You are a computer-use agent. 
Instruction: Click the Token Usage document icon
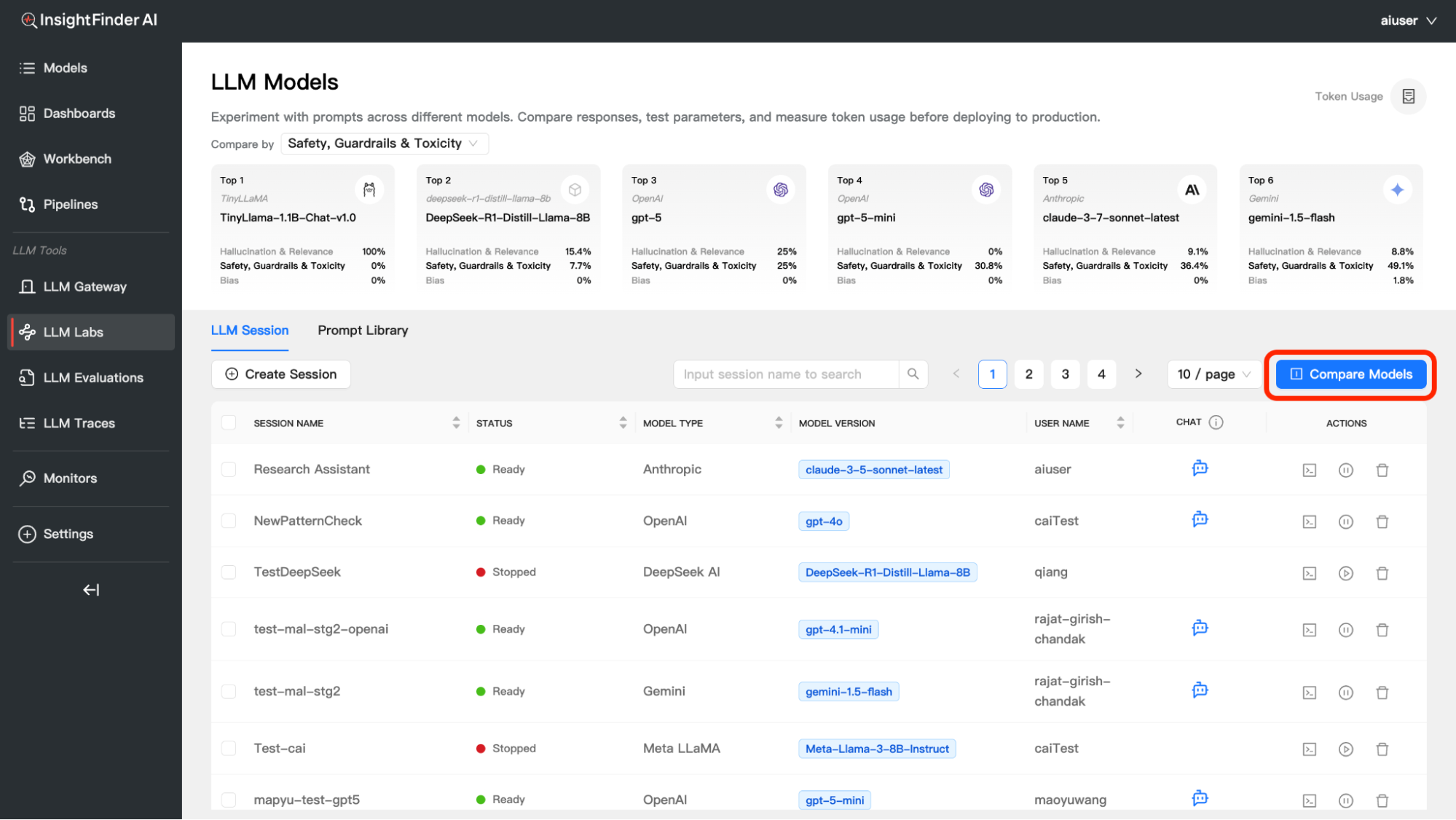coord(1408,96)
